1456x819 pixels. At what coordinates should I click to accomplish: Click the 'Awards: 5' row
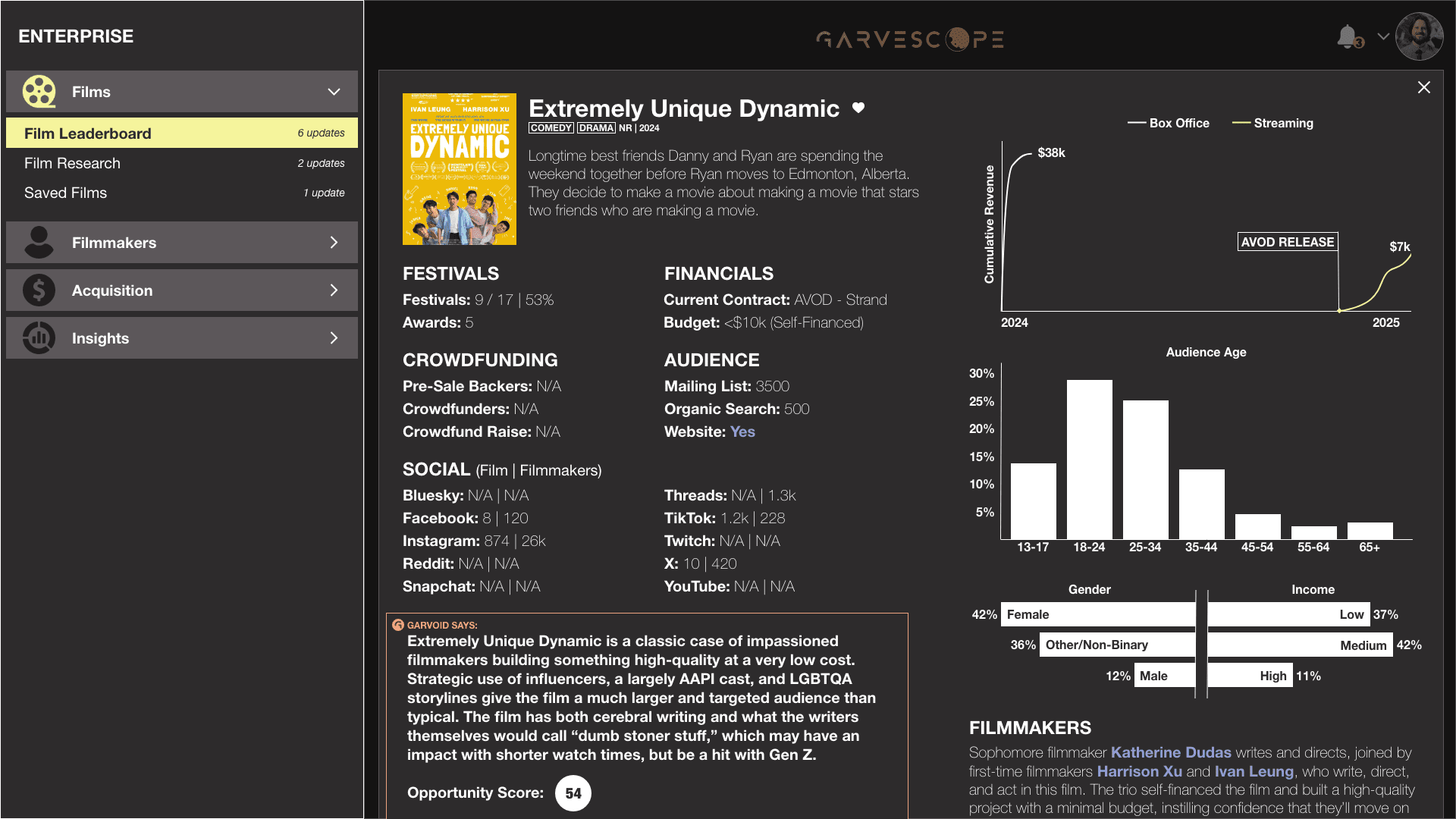click(438, 322)
